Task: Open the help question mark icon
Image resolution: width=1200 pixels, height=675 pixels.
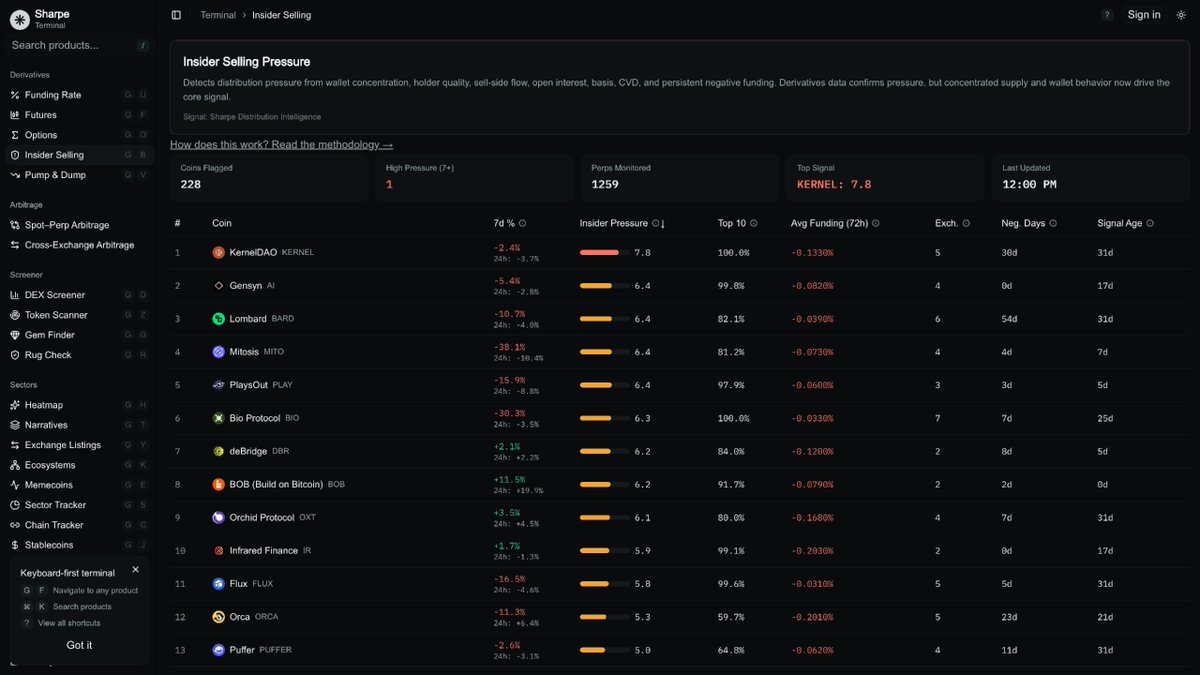Action: click(x=1107, y=15)
